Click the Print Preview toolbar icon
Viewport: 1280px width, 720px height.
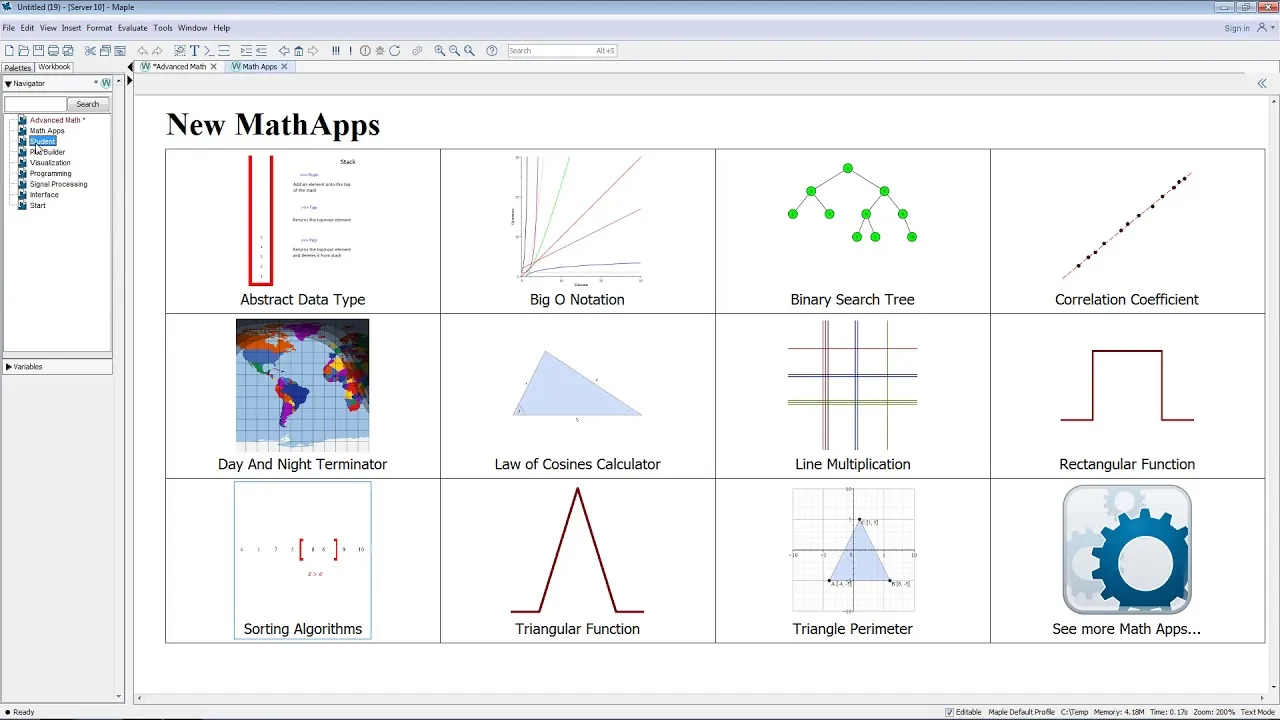(68, 50)
